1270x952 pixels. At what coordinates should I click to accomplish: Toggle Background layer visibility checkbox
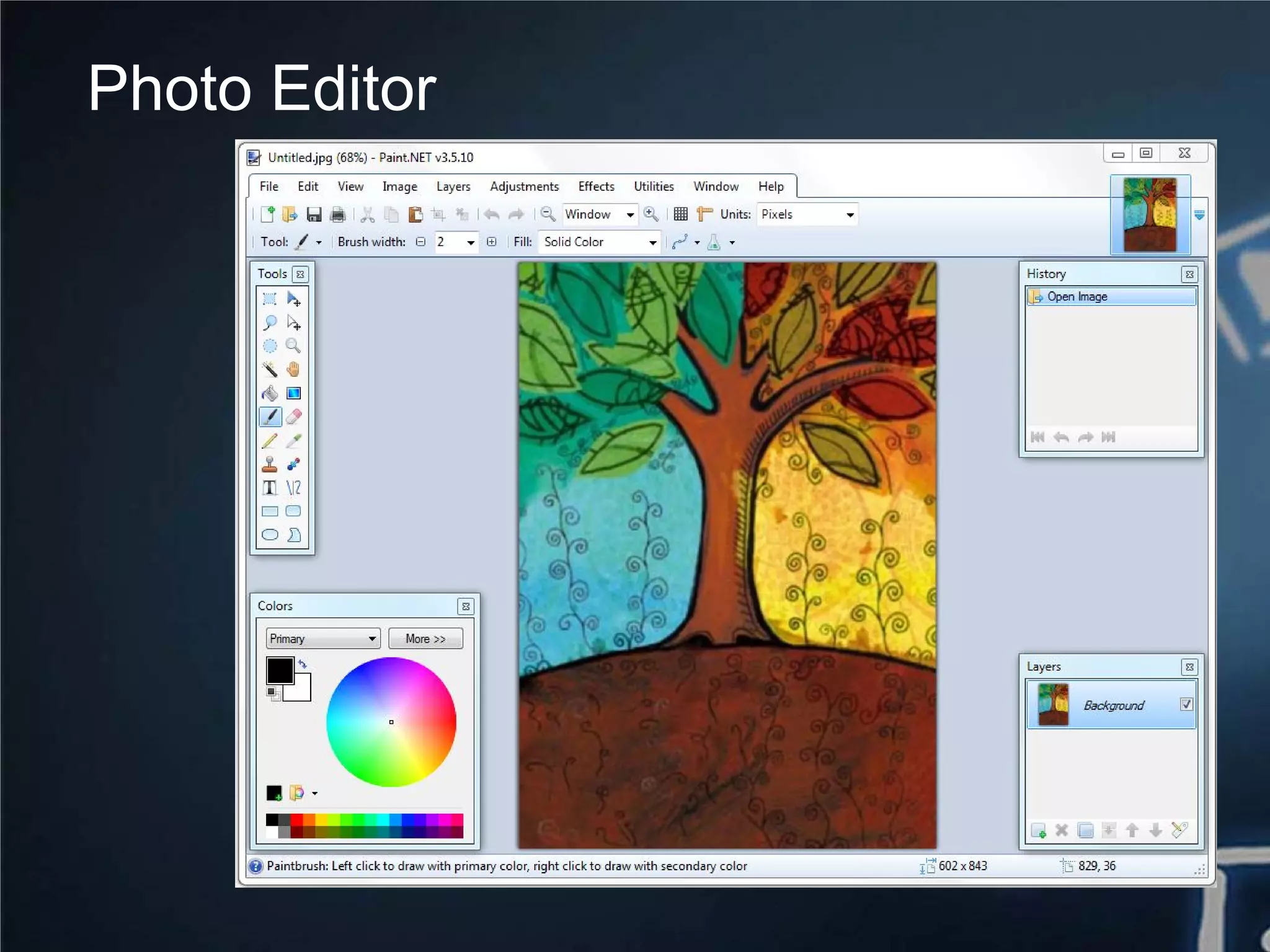pos(1186,705)
